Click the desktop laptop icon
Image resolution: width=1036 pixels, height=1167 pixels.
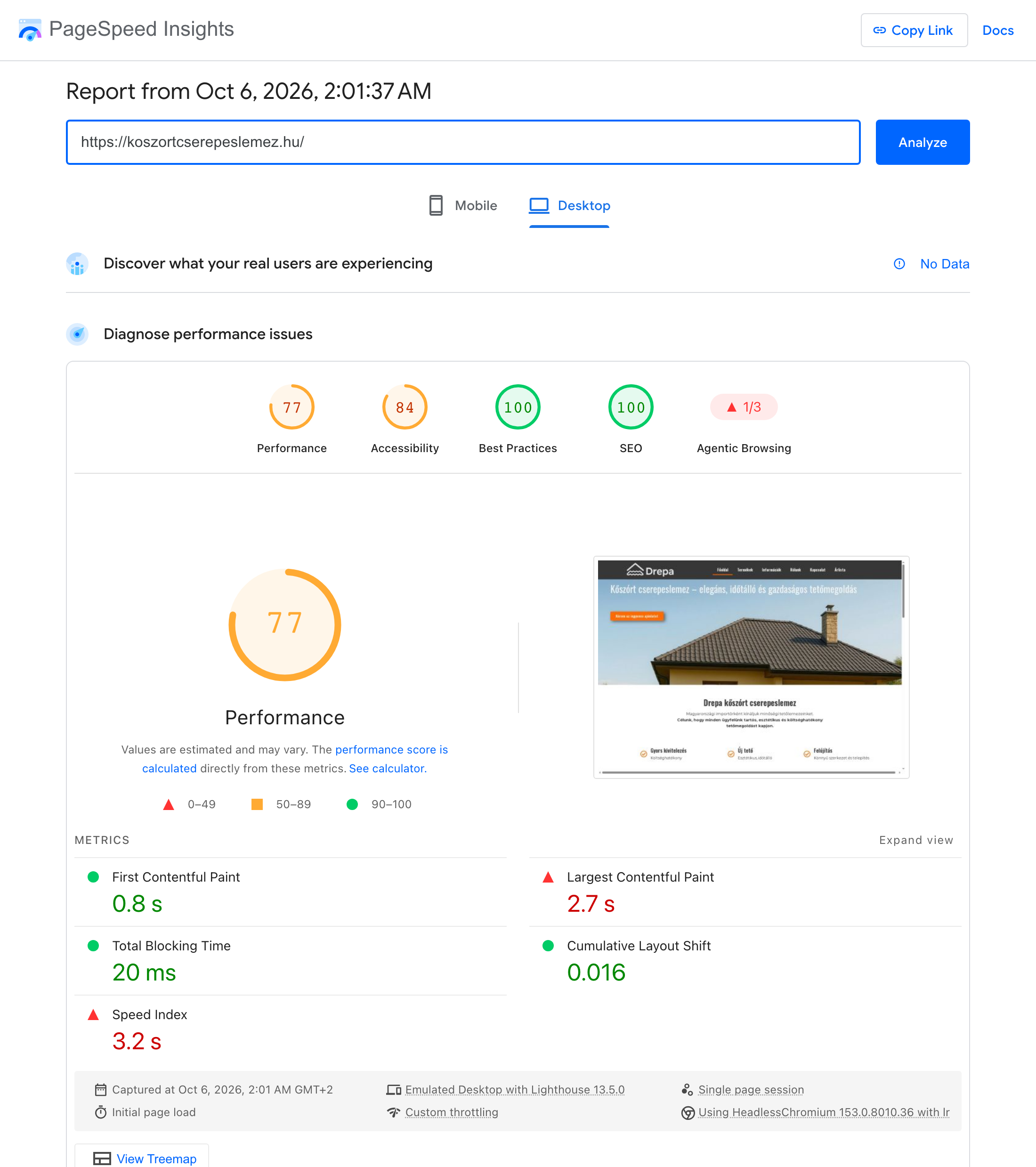click(539, 205)
